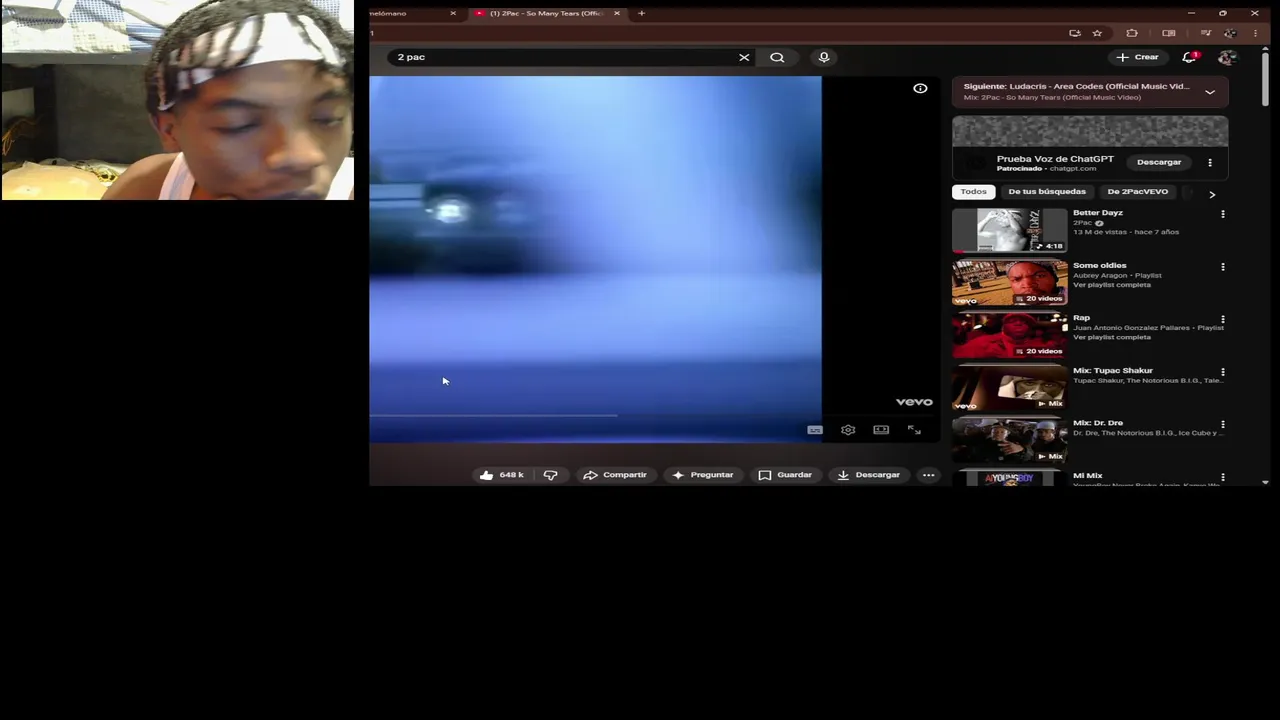The height and width of the screenshot is (720, 1280).
Task: Click the 'Better Dayz' video title
Action: pyautogui.click(x=1098, y=213)
